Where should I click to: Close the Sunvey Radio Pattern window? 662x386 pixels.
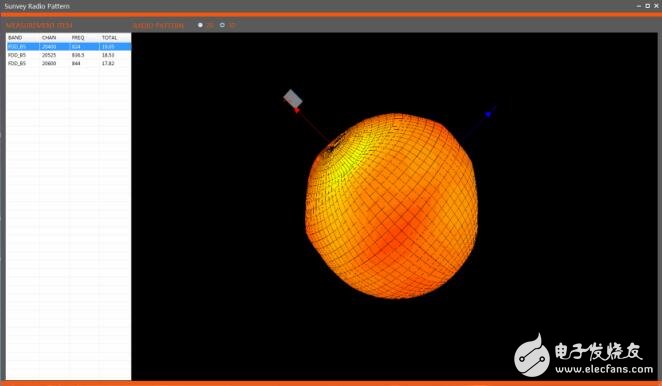[656, 6]
